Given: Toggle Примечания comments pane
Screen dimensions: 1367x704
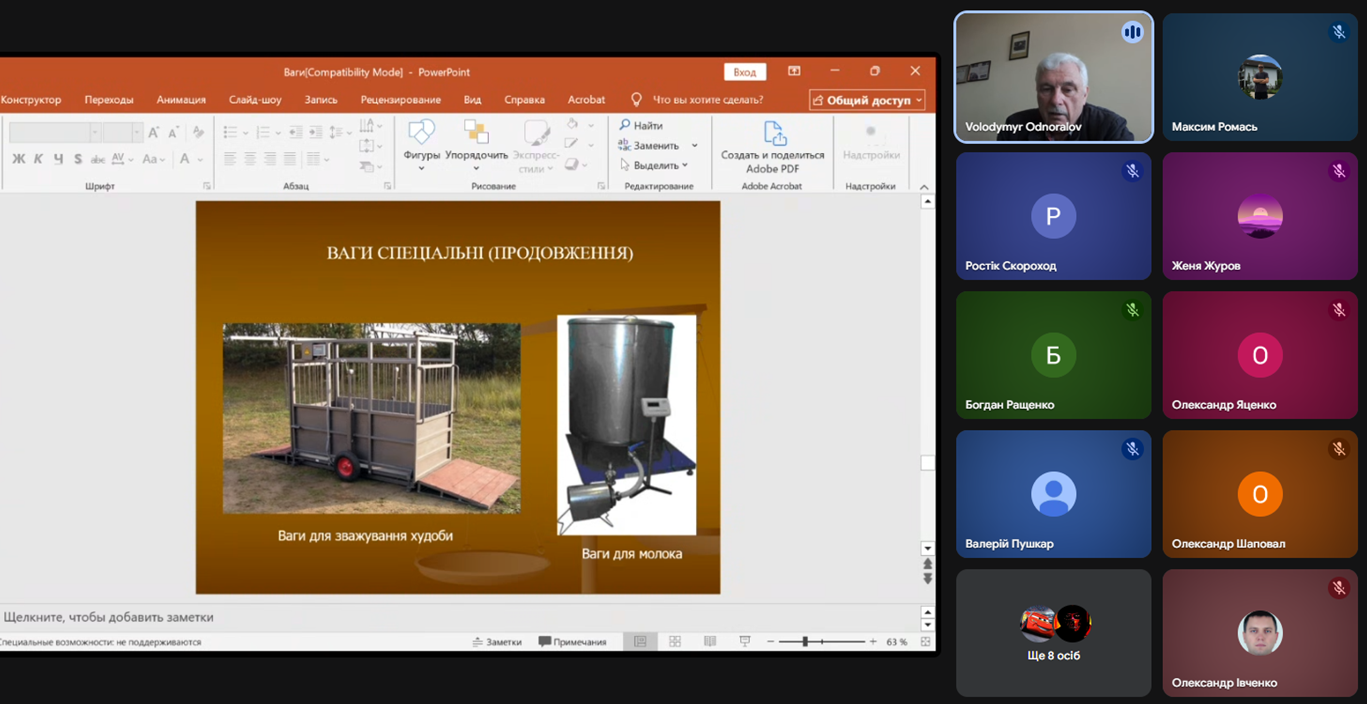Looking at the screenshot, I should coord(572,642).
